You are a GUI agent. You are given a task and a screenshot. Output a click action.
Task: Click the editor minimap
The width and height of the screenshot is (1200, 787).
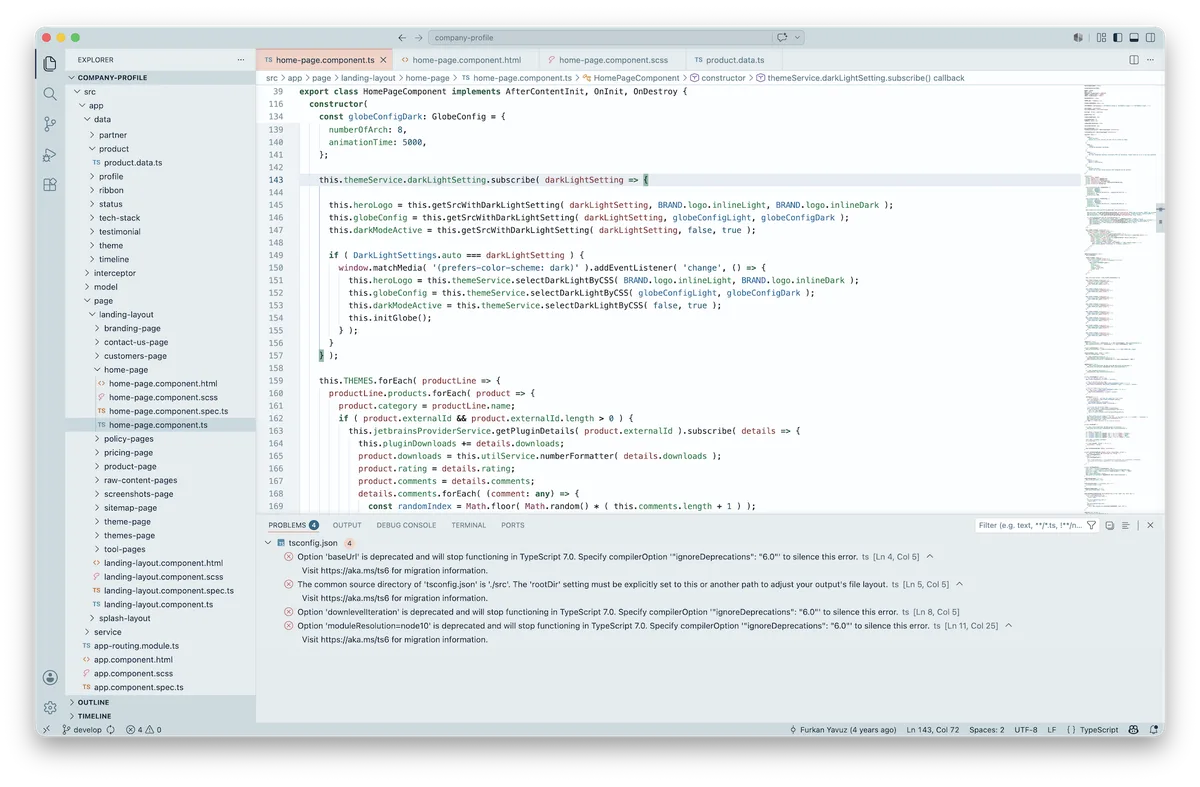[x=1118, y=297]
